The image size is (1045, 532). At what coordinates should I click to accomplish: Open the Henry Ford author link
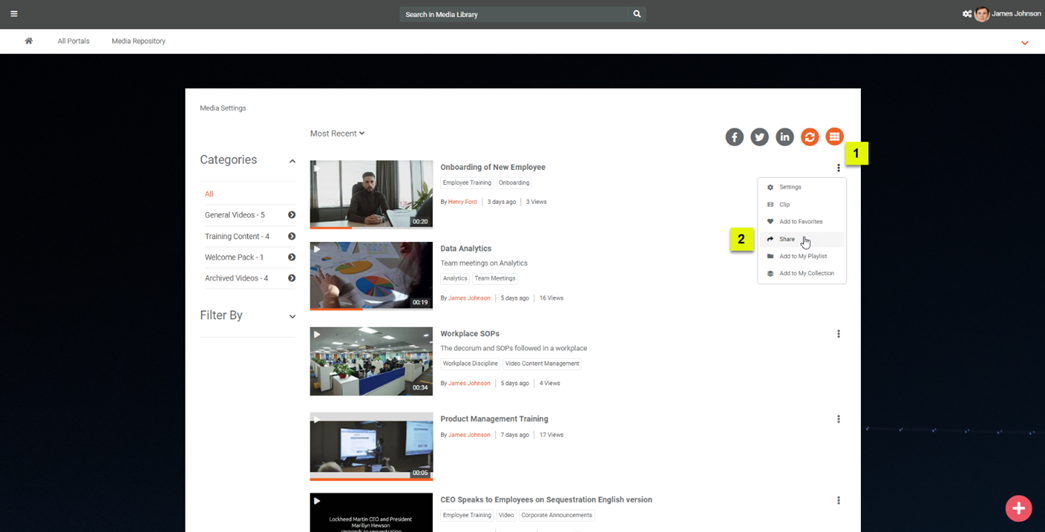[462, 202]
